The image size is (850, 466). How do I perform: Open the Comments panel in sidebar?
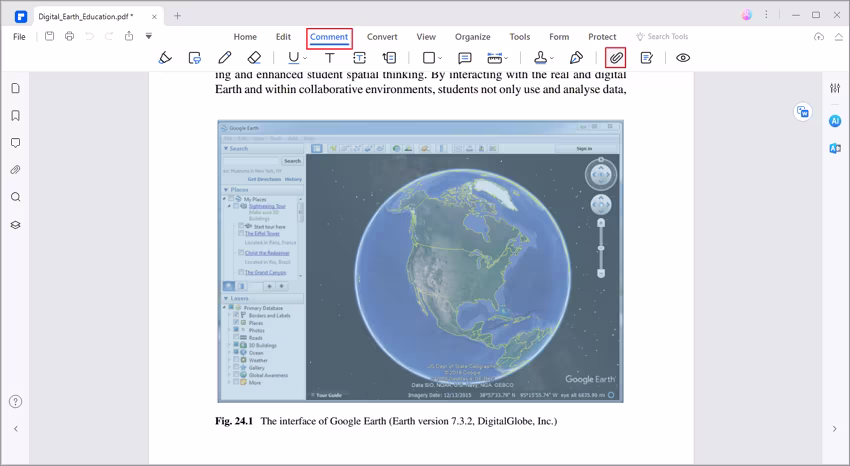pyautogui.click(x=16, y=143)
